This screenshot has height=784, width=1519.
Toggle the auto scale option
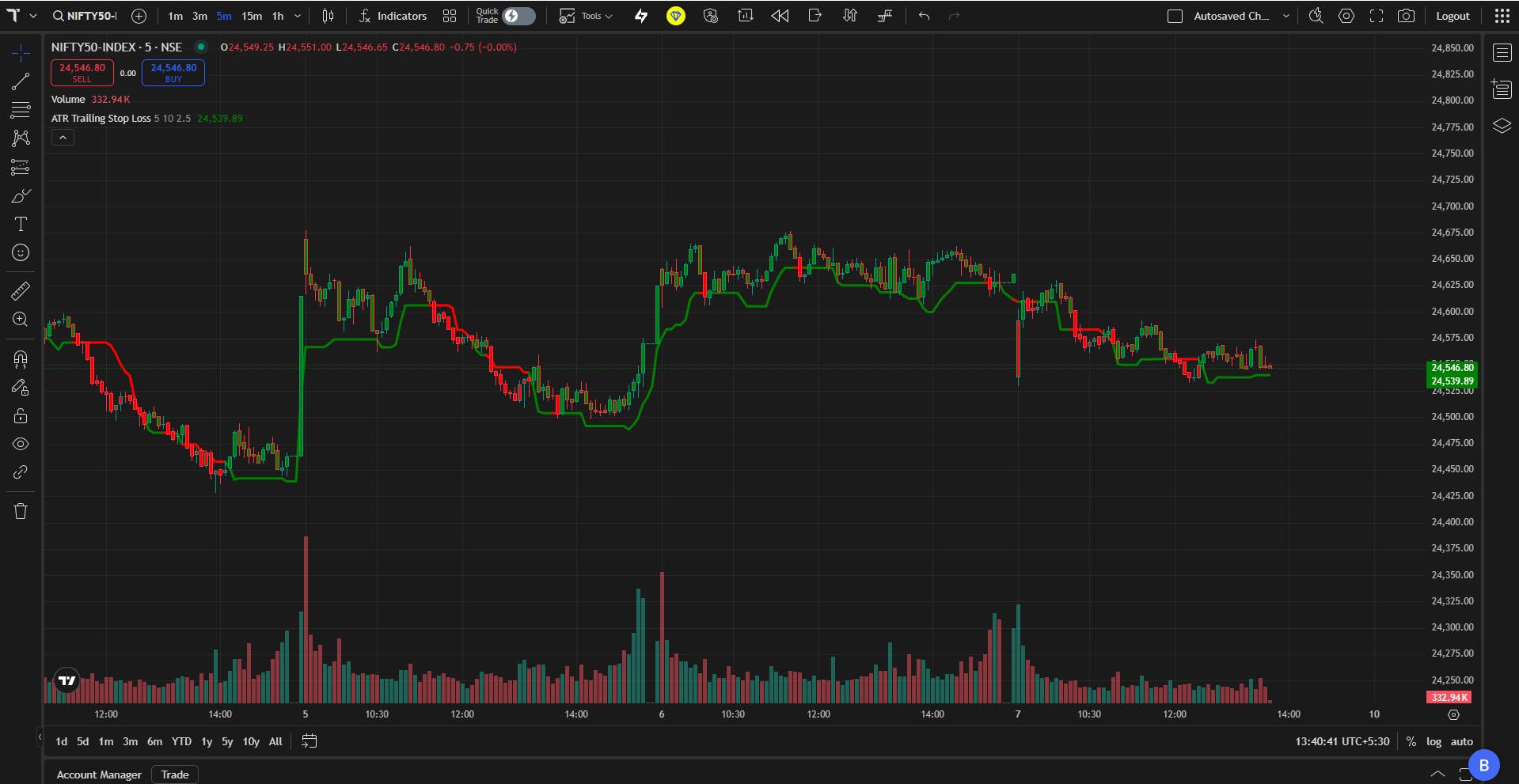[x=1461, y=741]
